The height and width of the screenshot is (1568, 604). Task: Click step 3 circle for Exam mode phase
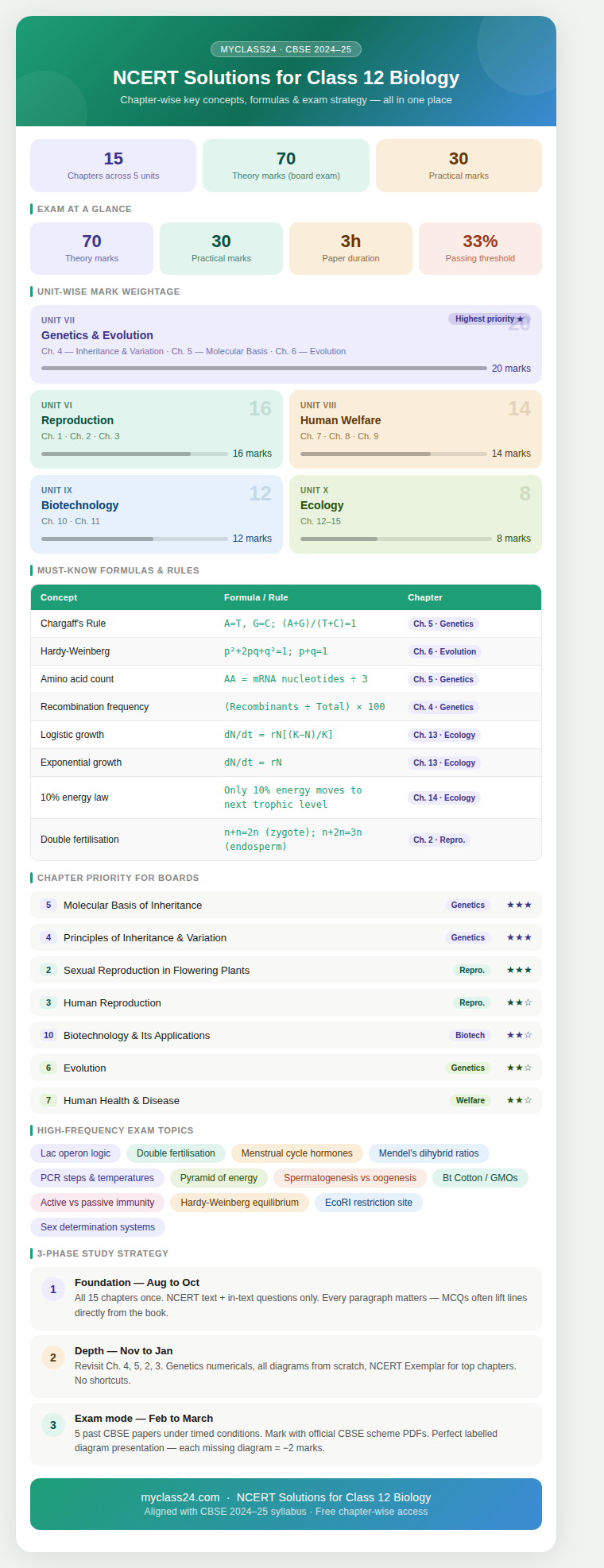coord(53,1425)
